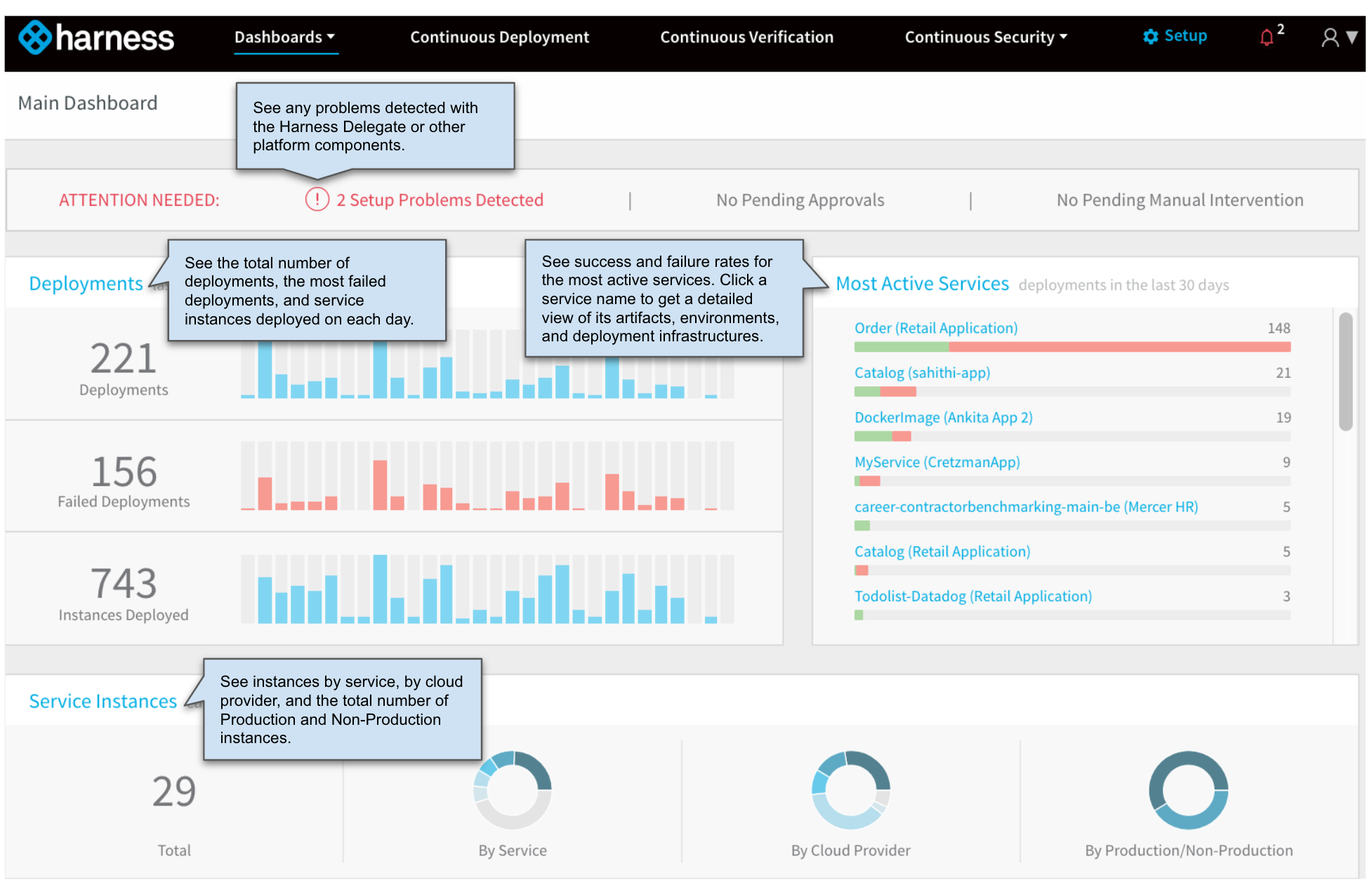Open career-contractorbenchmarking-main-be (Mercer HR) service
The image size is (1372, 892).
[1026, 507]
